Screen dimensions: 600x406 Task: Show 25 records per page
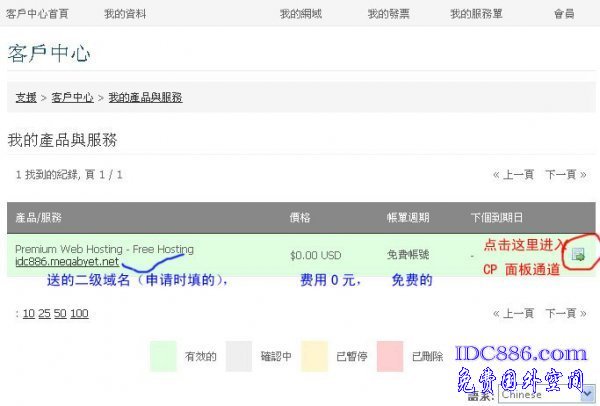coord(44,314)
